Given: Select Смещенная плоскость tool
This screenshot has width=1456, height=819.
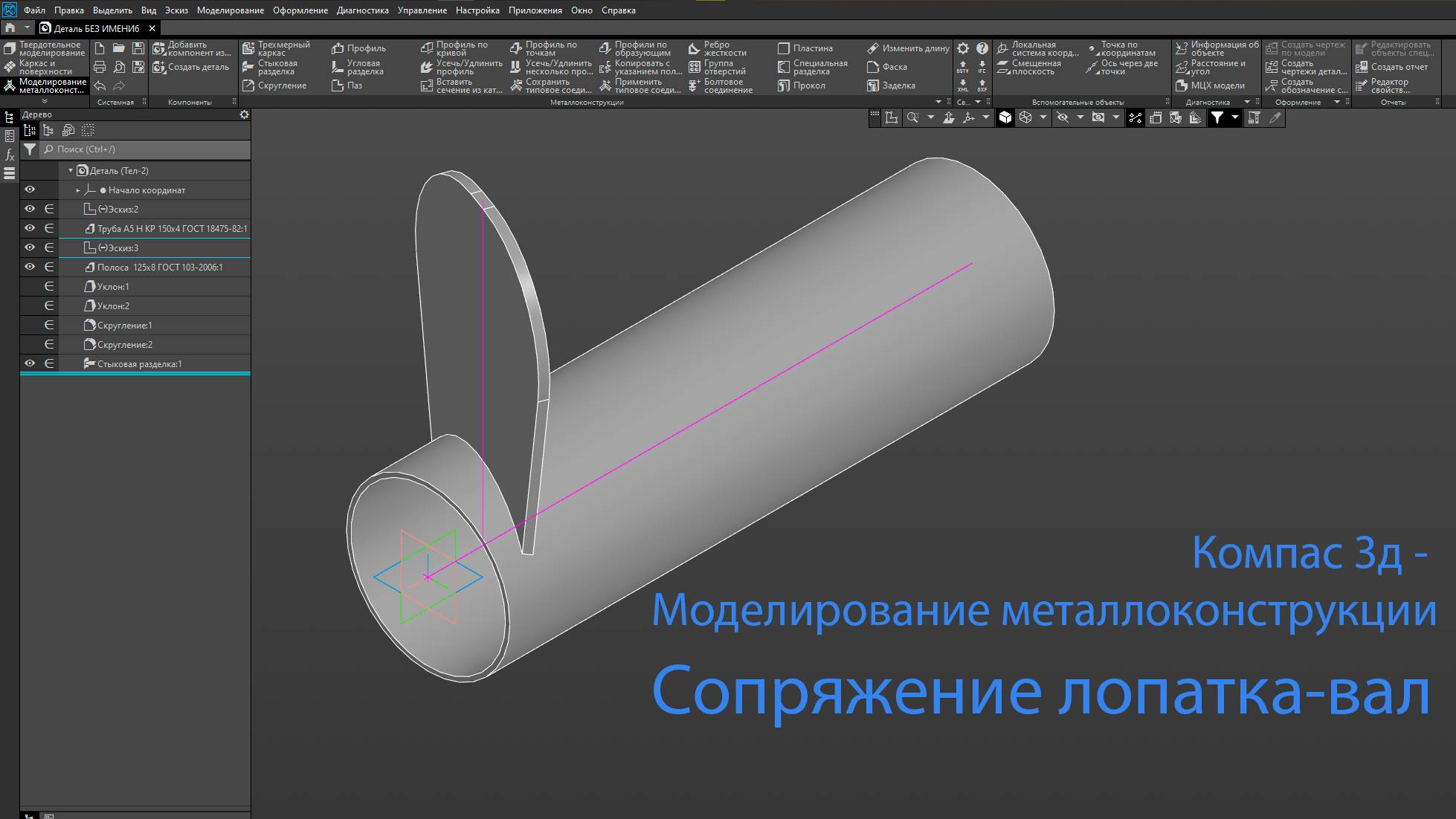Looking at the screenshot, I should pyautogui.click(x=1030, y=67).
